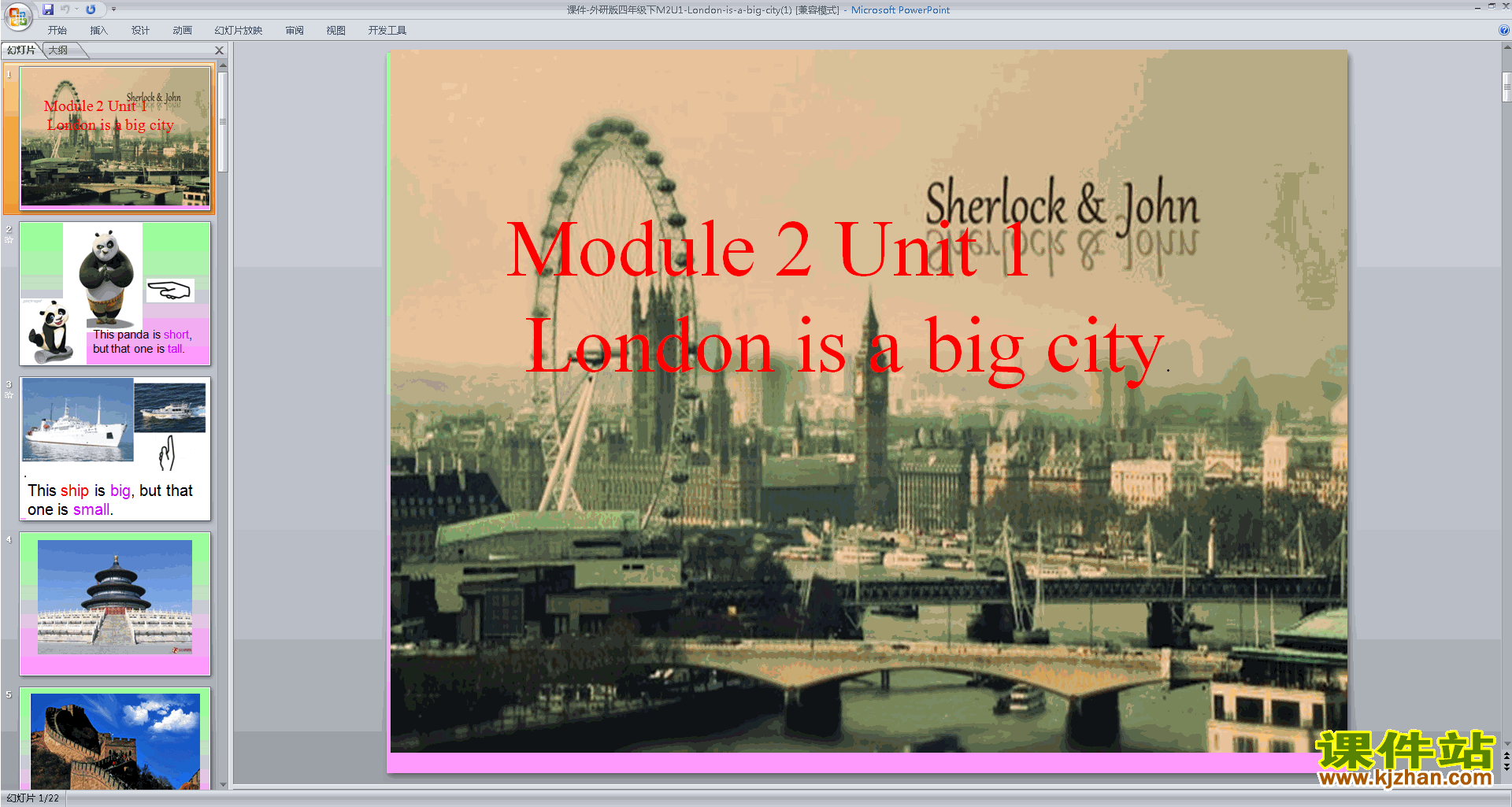Viewport: 1512px width, 807px height.
Task: Click the 'Module 2 Unit 1' title text
Action: (768, 250)
